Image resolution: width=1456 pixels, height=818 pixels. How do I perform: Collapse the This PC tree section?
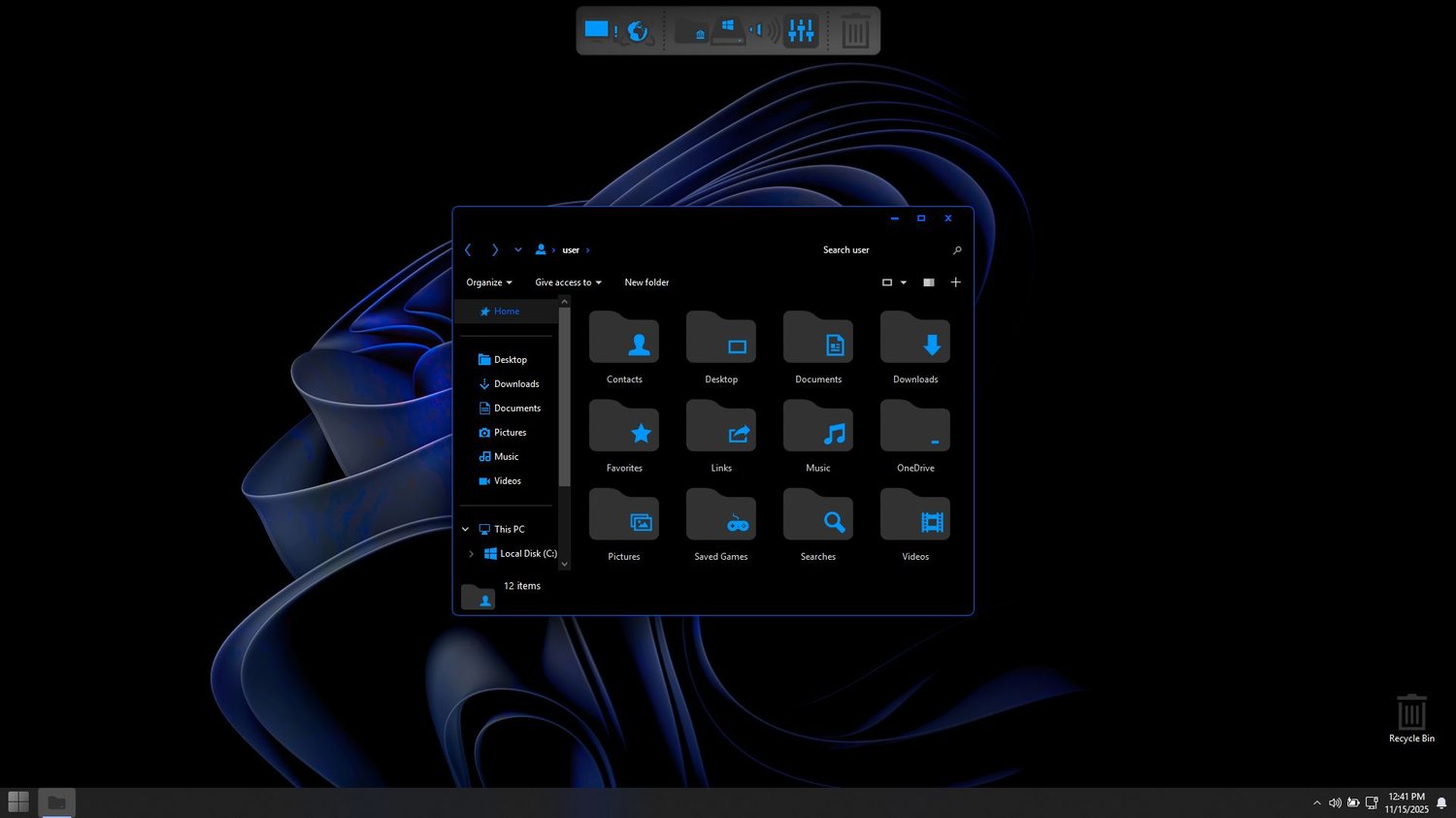pyautogui.click(x=465, y=530)
